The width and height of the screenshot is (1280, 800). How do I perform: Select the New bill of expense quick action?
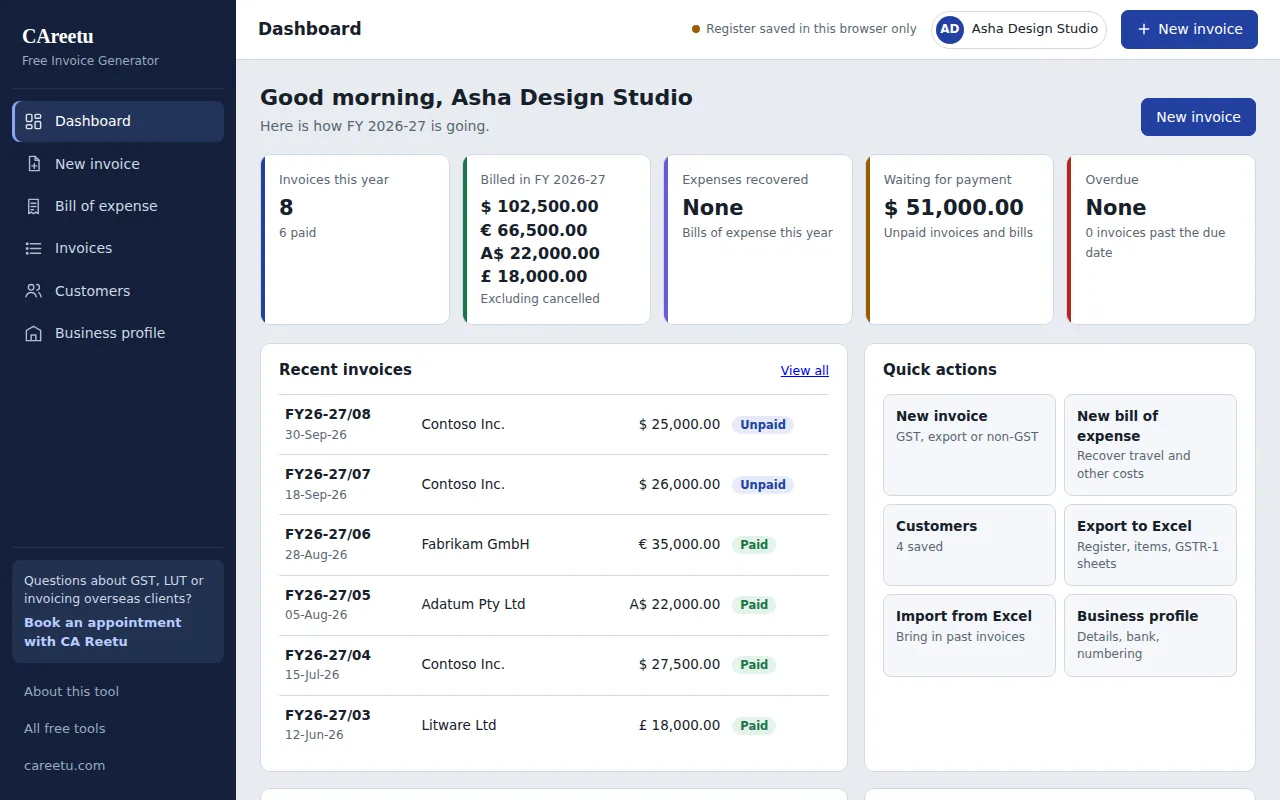click(1150, 445)
